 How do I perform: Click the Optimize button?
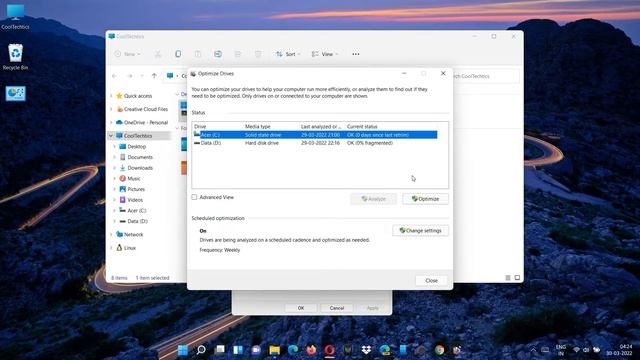(425, 199)
